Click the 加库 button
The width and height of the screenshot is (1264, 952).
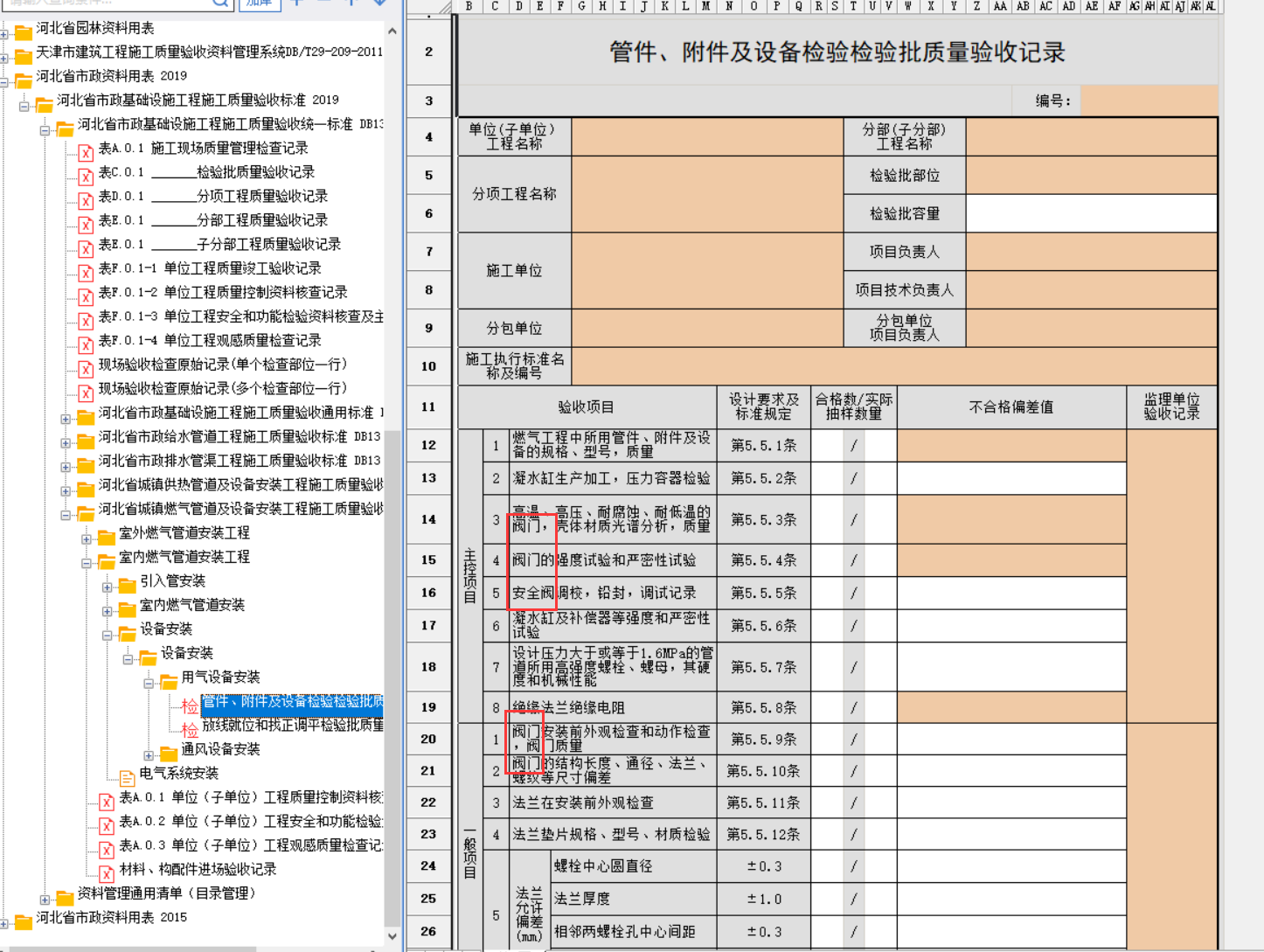pos(259,3)
